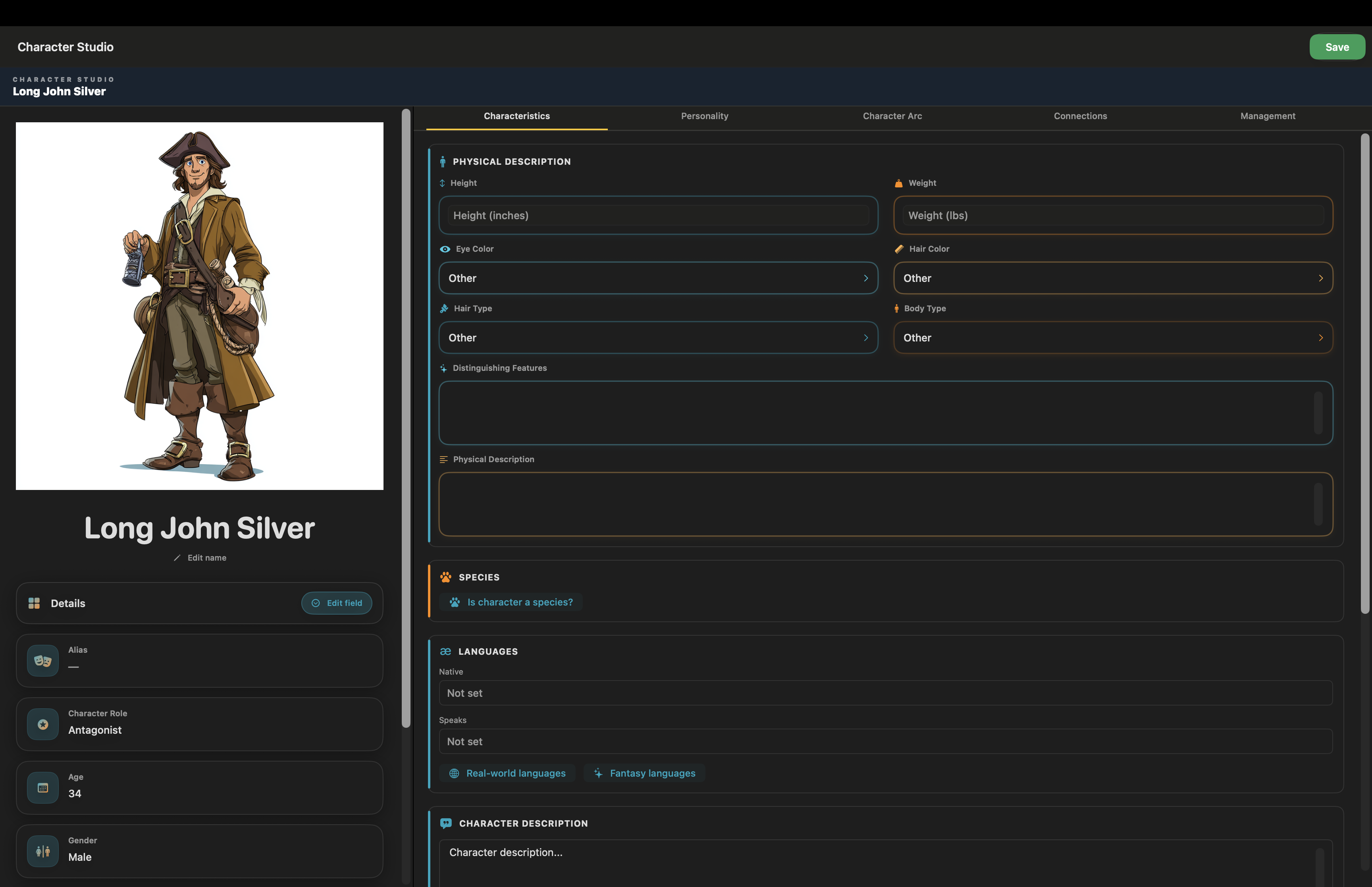Click the check circle icon in Edit field
Image resolution: width=1372 pixels, height=887 pixels.
(x=316, y=603)
